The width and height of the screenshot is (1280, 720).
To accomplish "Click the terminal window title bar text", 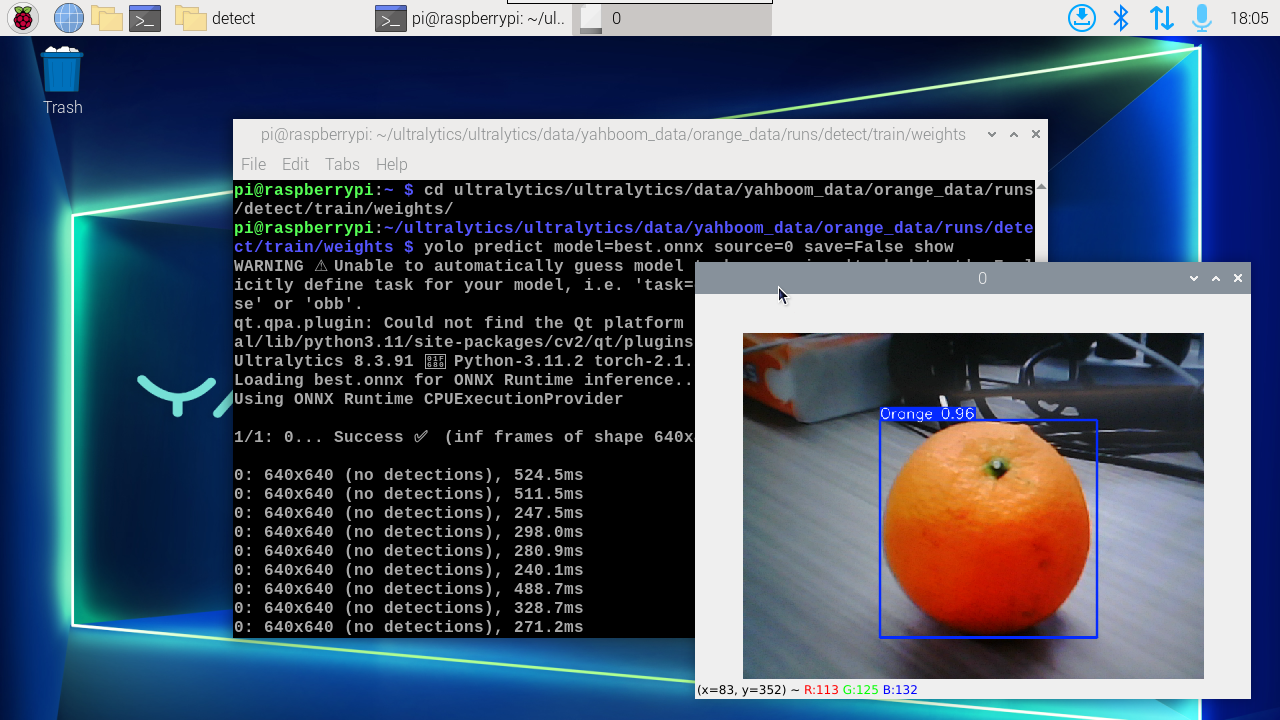I will tap(613, 134).
